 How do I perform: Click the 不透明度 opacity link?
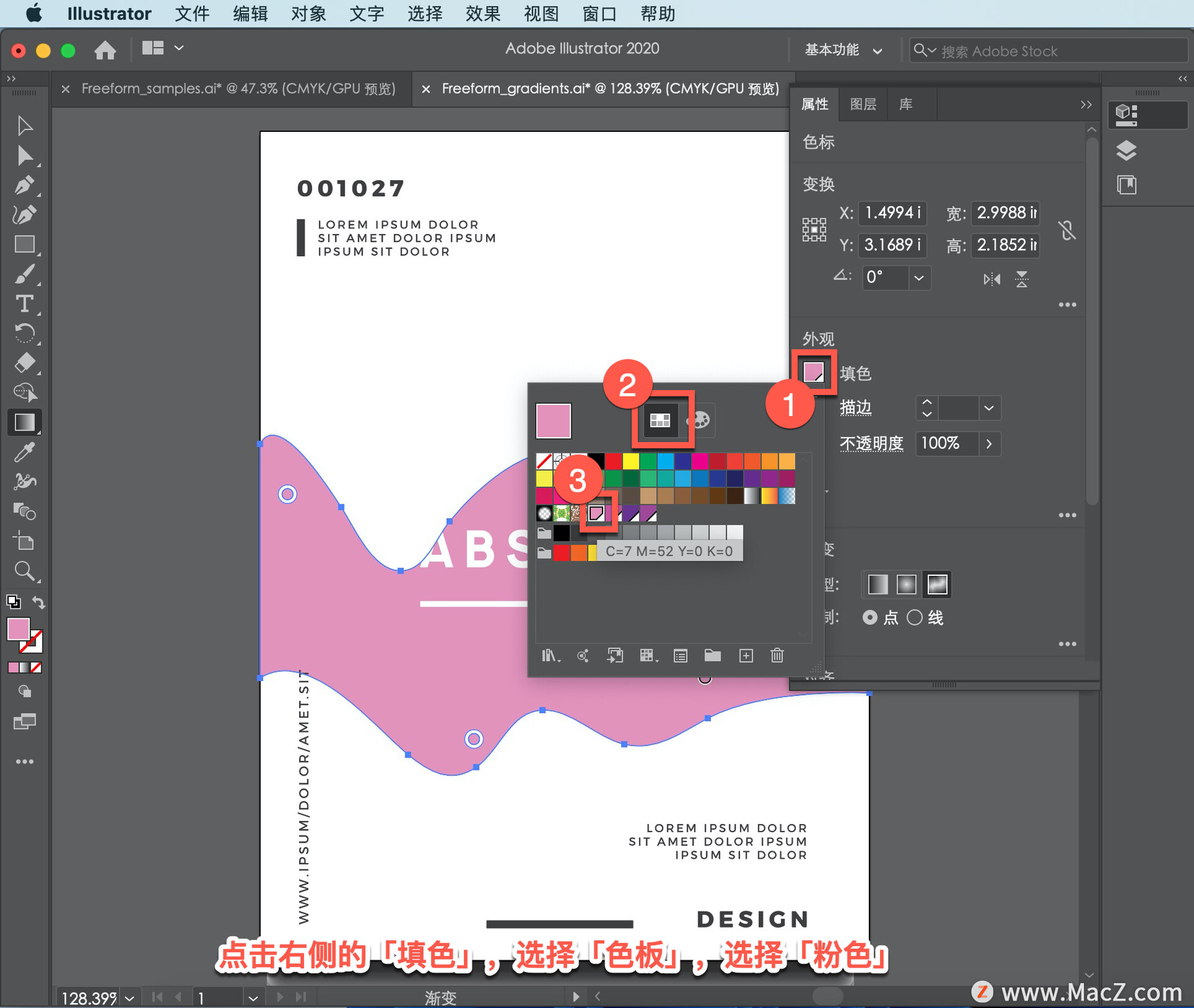871,444
